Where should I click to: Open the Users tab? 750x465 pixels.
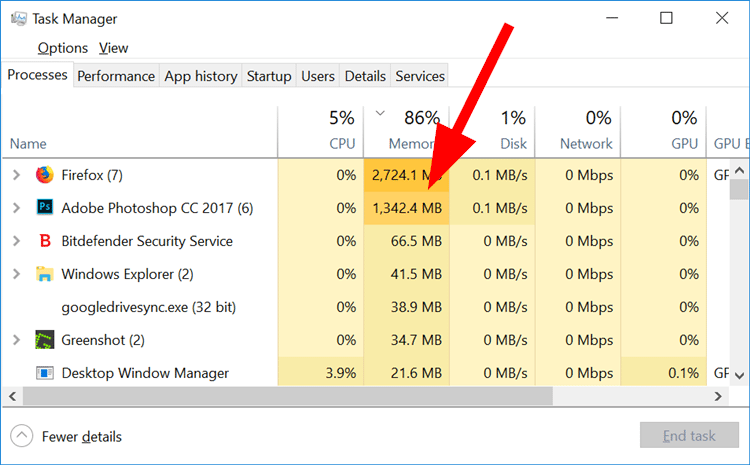click(x=318, y=76)
